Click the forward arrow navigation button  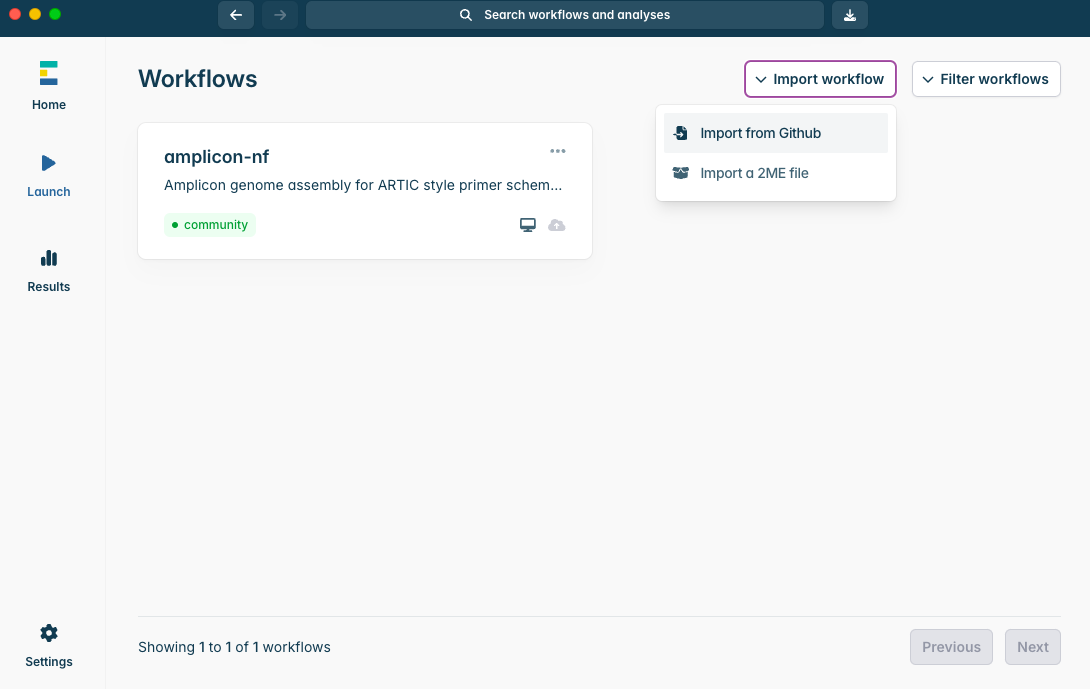(280, 15)
